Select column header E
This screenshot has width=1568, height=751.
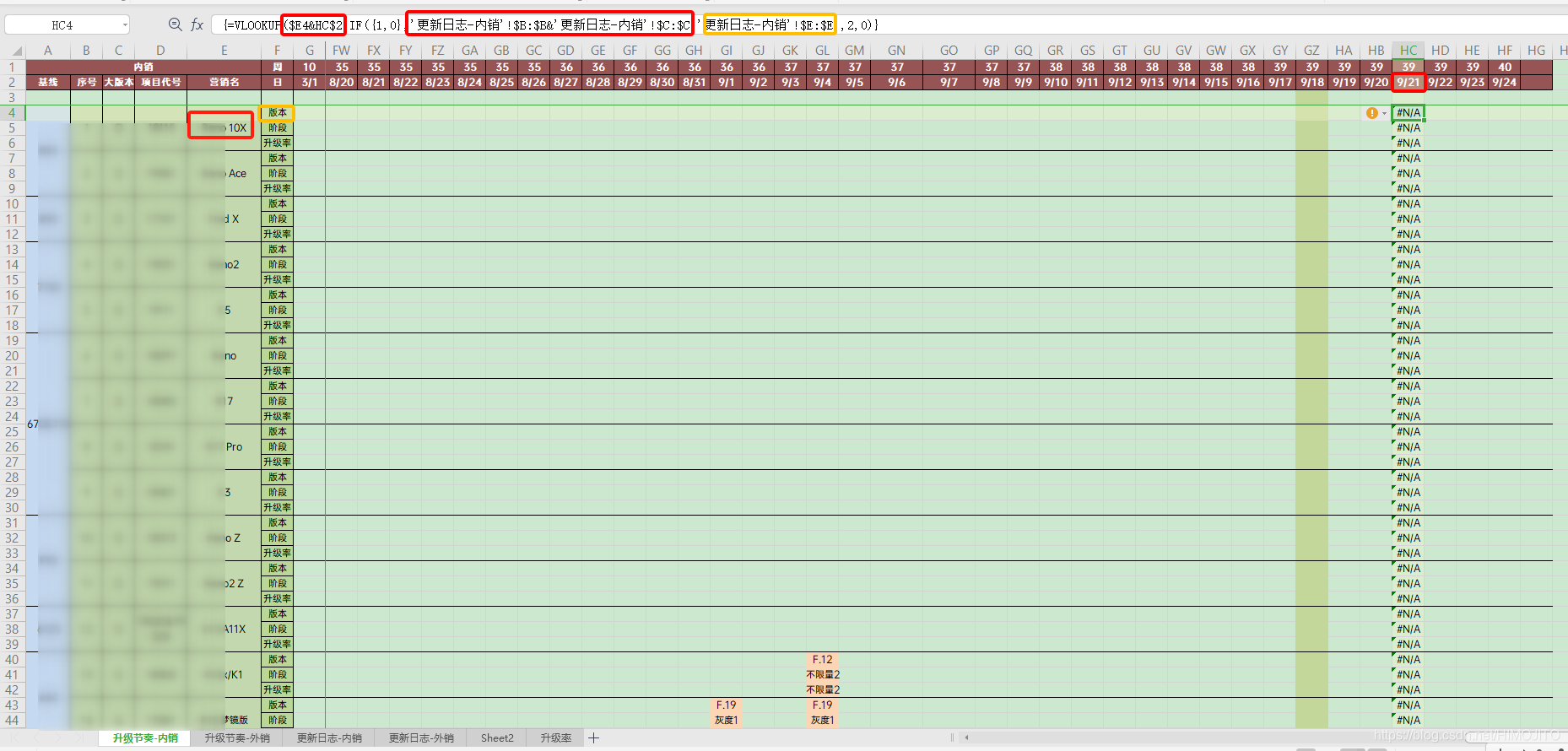click(x=224, y=51)
